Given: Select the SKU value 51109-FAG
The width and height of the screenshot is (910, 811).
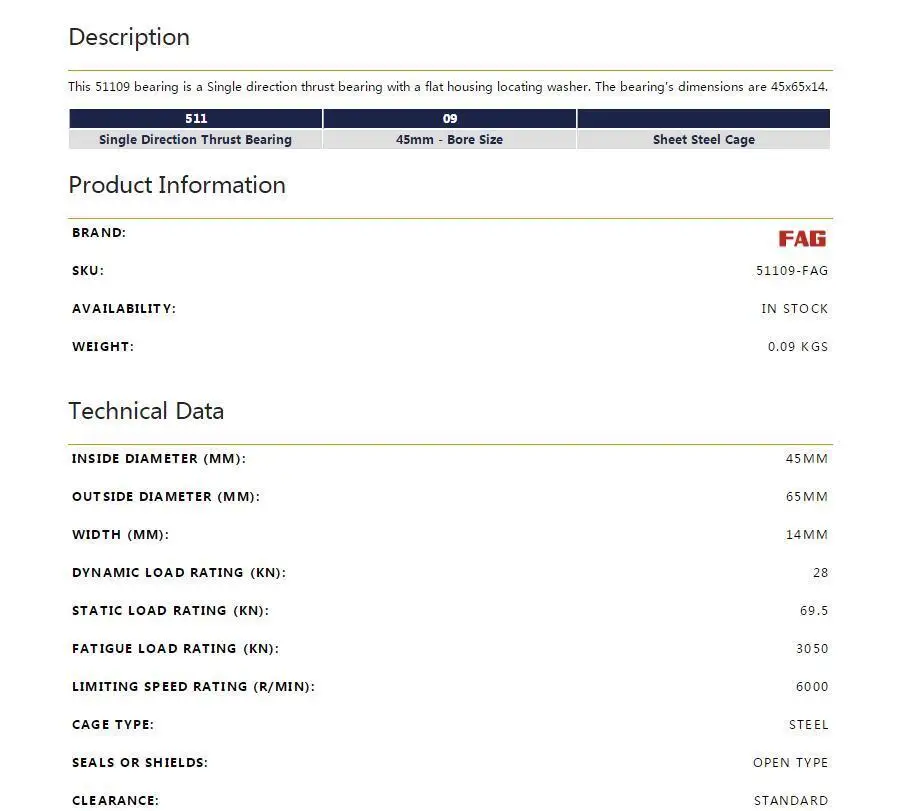Looking at the screenshot, I should (x=792, y=271).
